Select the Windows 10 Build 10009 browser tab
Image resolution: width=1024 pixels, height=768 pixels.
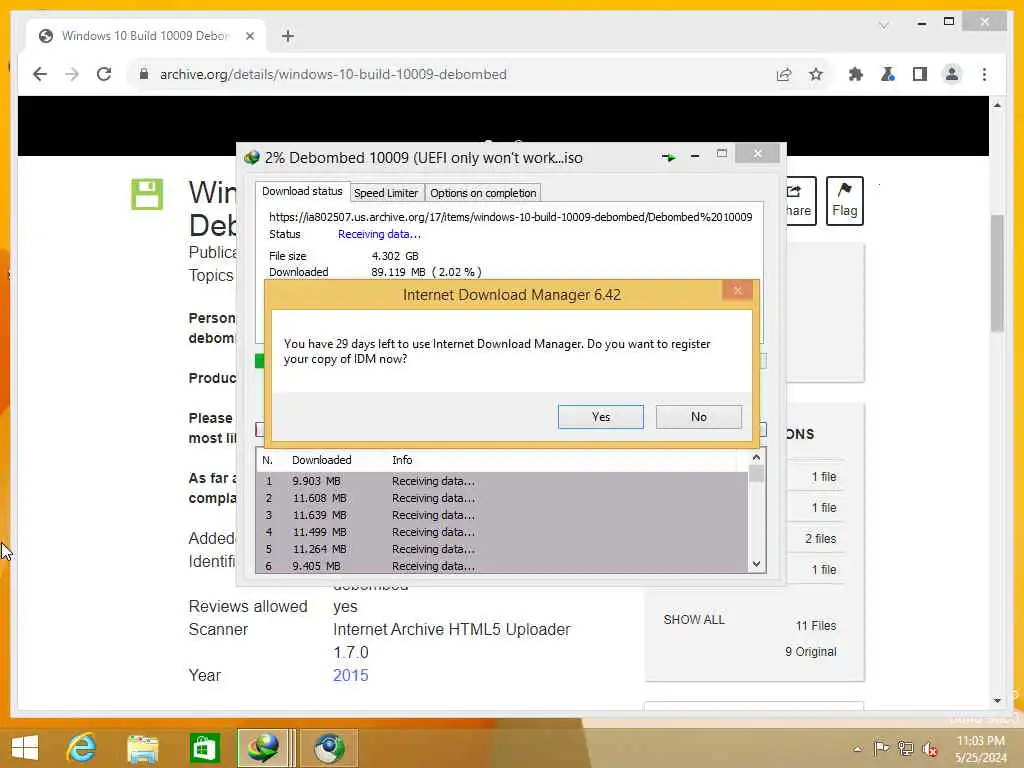point(146,36)
